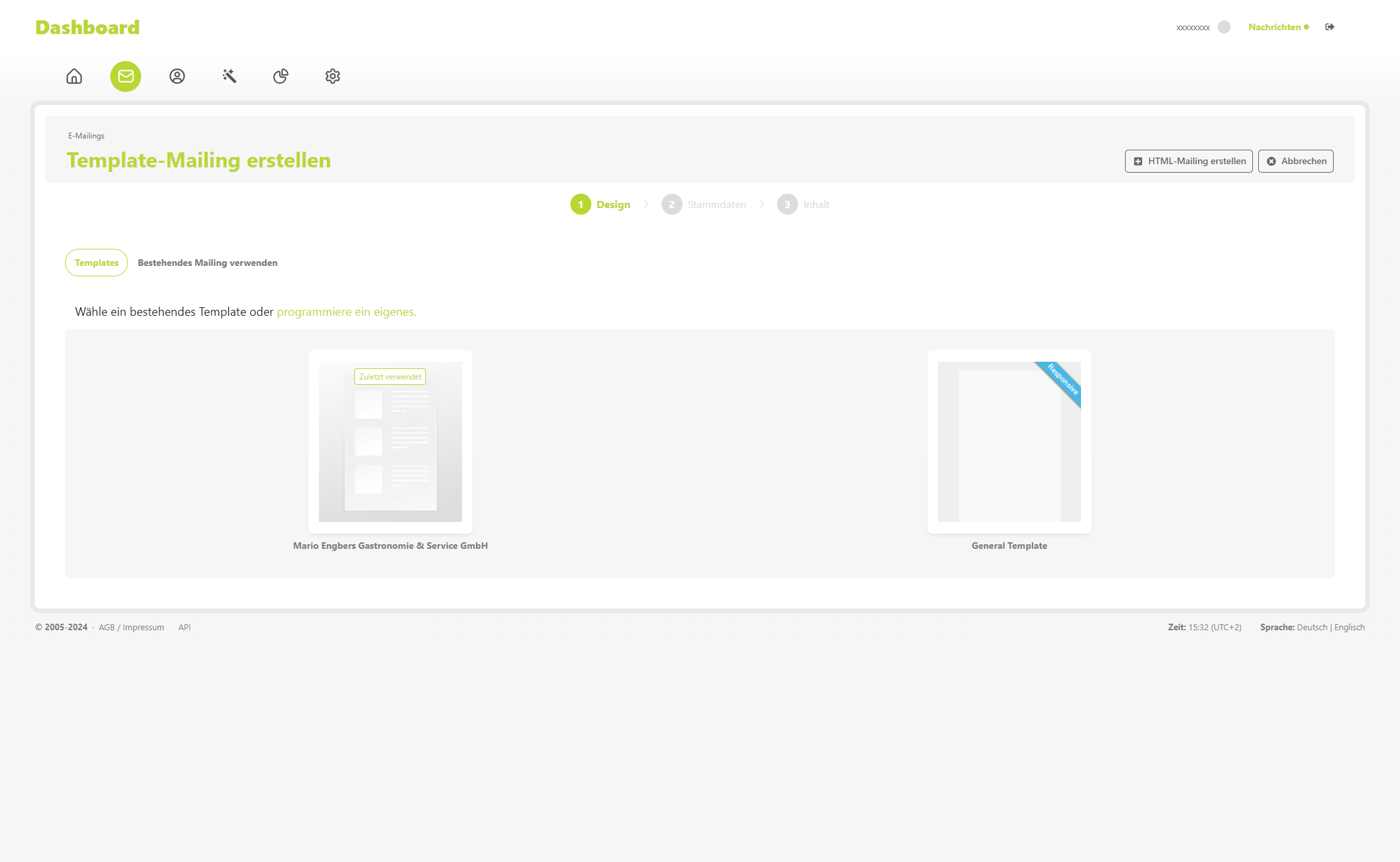Click HTML-Mailing erstellen button
The width and height of the screenshot is (1400, 862).
[1189, 161]
